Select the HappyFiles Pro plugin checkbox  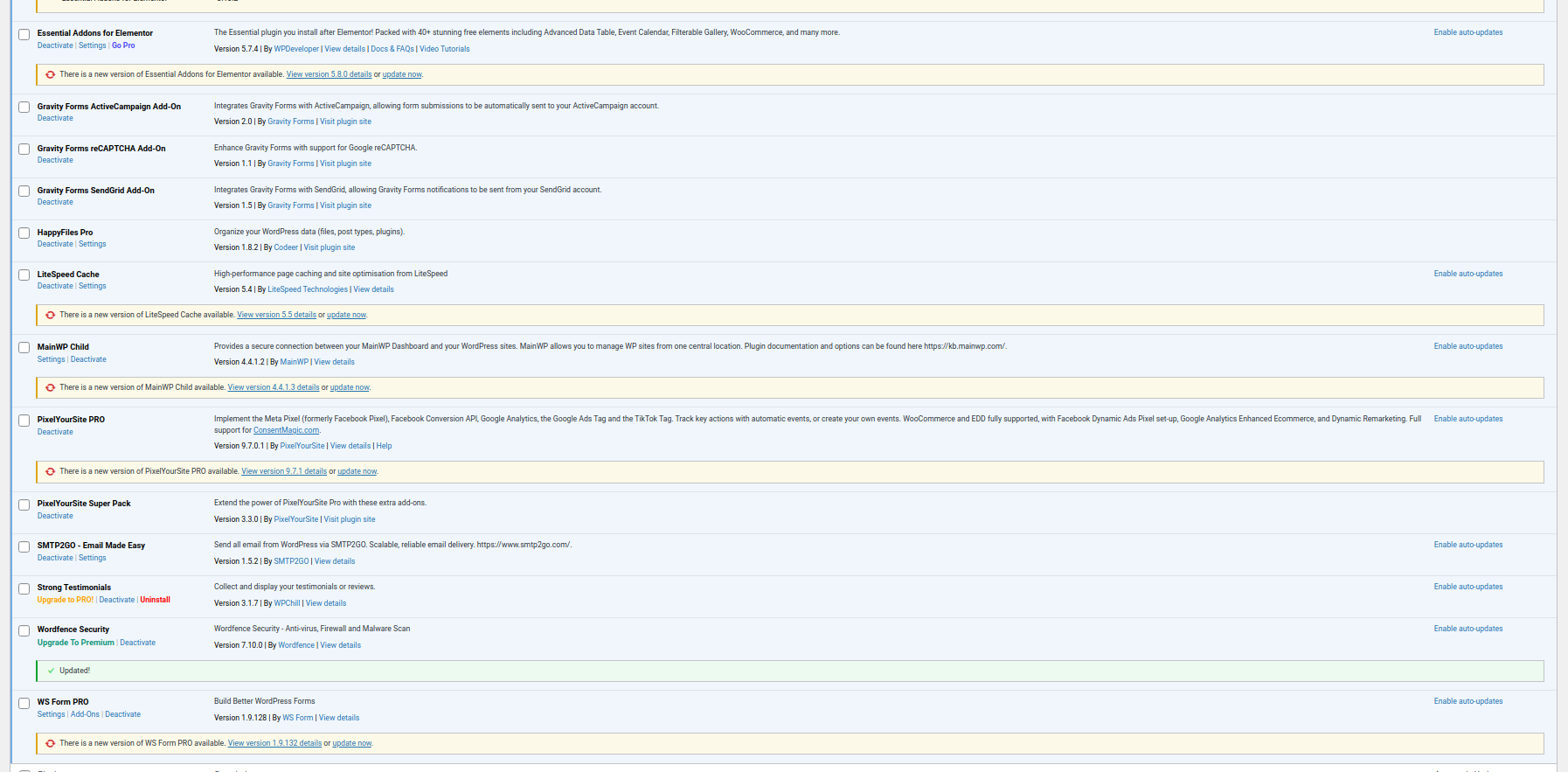click(x=24, y=233)
